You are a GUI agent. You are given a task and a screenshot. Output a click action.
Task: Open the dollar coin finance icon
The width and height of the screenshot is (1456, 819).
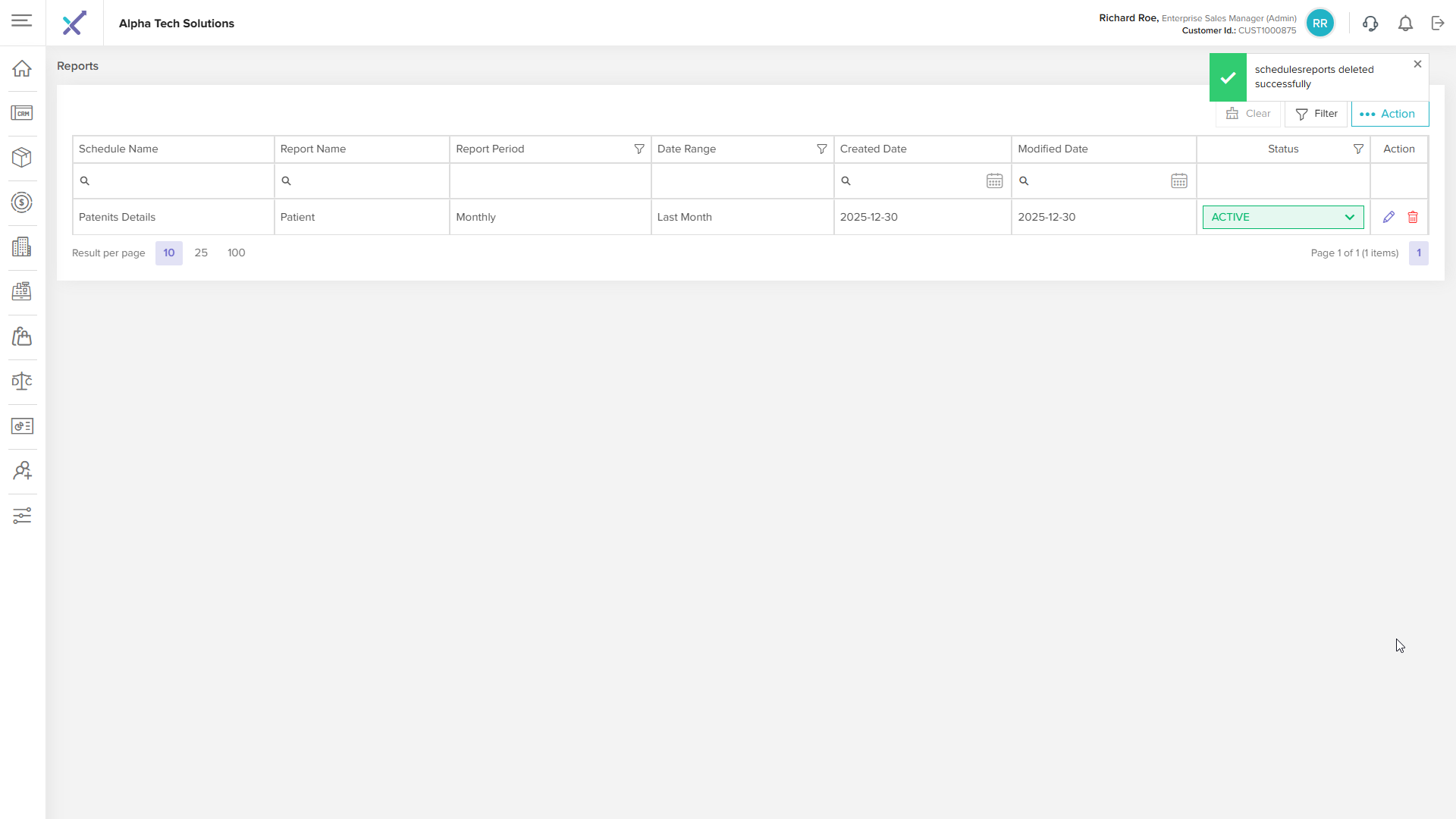click(22, 202)
